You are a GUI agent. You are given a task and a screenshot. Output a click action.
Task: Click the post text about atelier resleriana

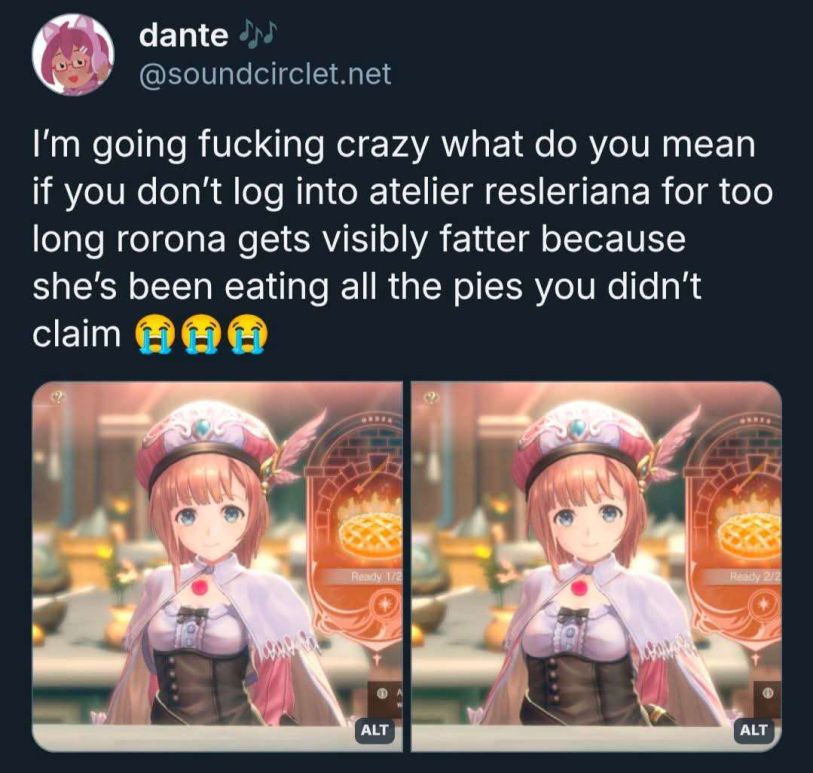[403, 238]
